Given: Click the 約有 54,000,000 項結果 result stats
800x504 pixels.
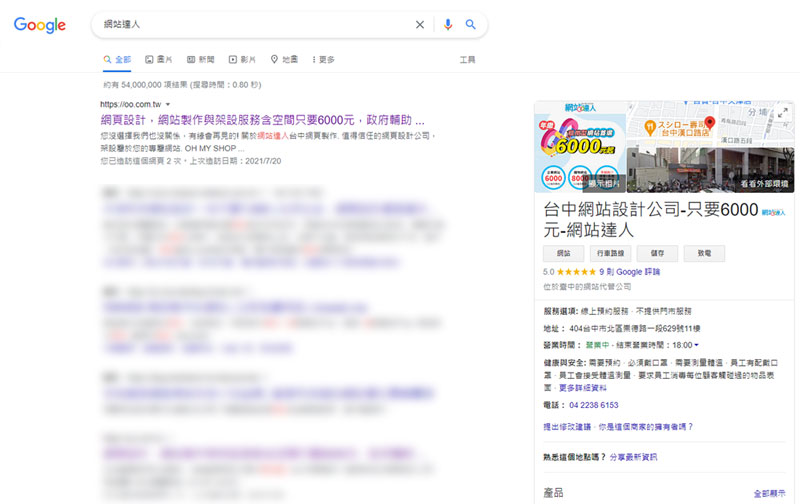Looking at the screenshot, I should point(182,85).
